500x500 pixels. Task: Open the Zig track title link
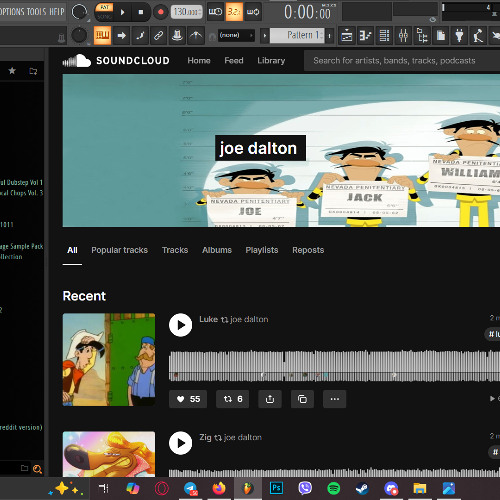point(205,437)
